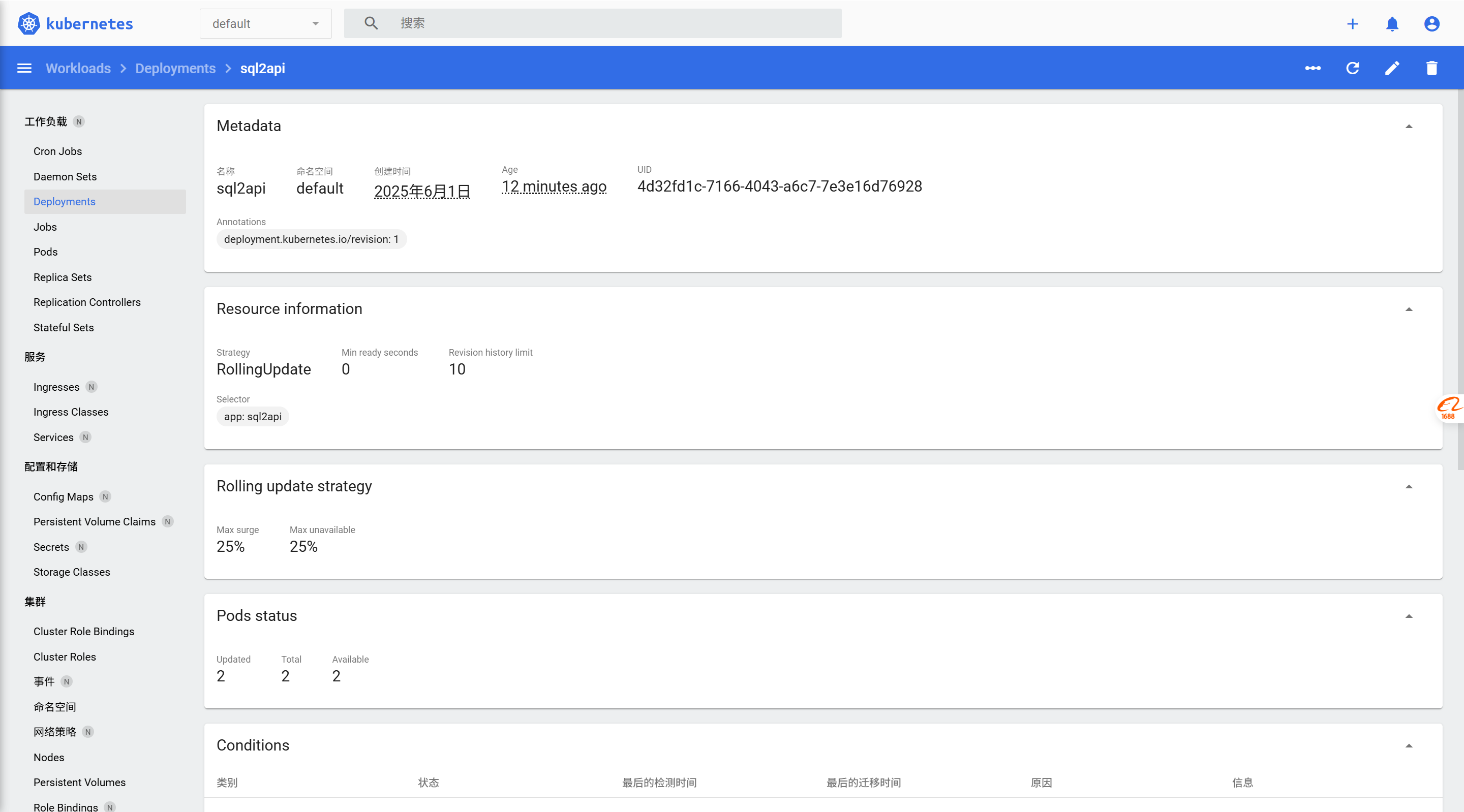
Task: Click the deployment revision annotation chip
Action: click(x=311, y=239)
